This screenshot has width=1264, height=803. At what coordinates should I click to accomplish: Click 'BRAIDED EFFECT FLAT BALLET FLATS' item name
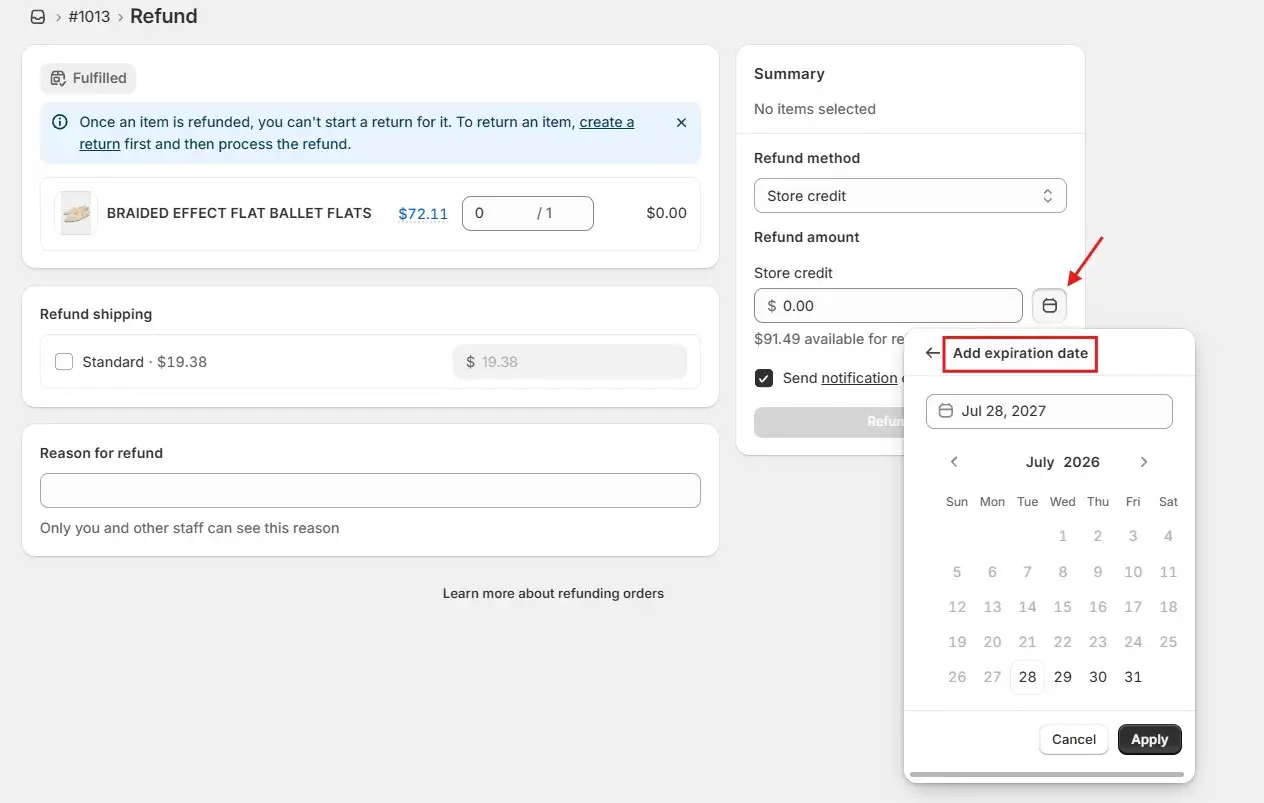[239, 213]
